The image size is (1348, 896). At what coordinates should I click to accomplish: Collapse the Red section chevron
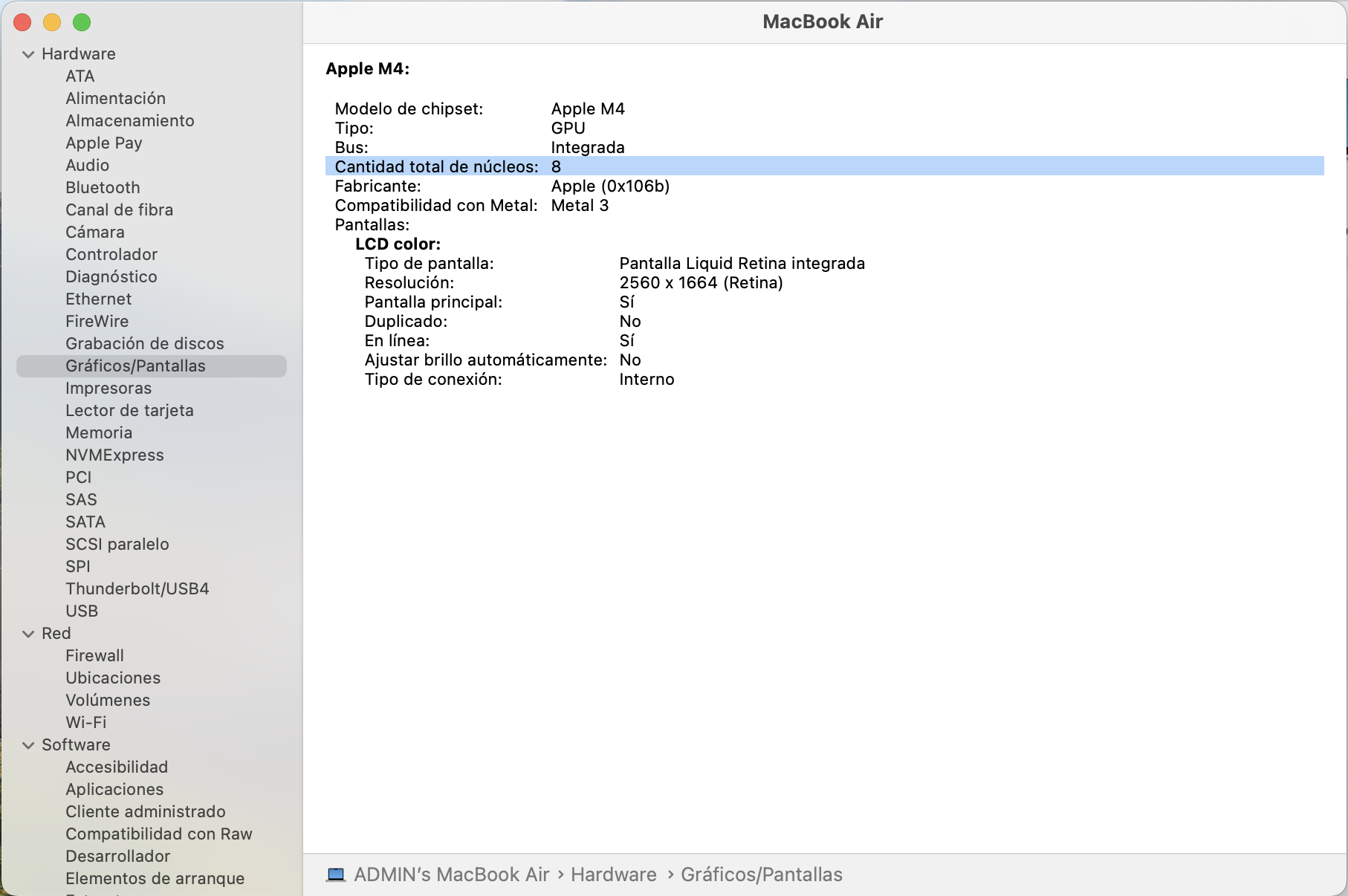[28, 634]
